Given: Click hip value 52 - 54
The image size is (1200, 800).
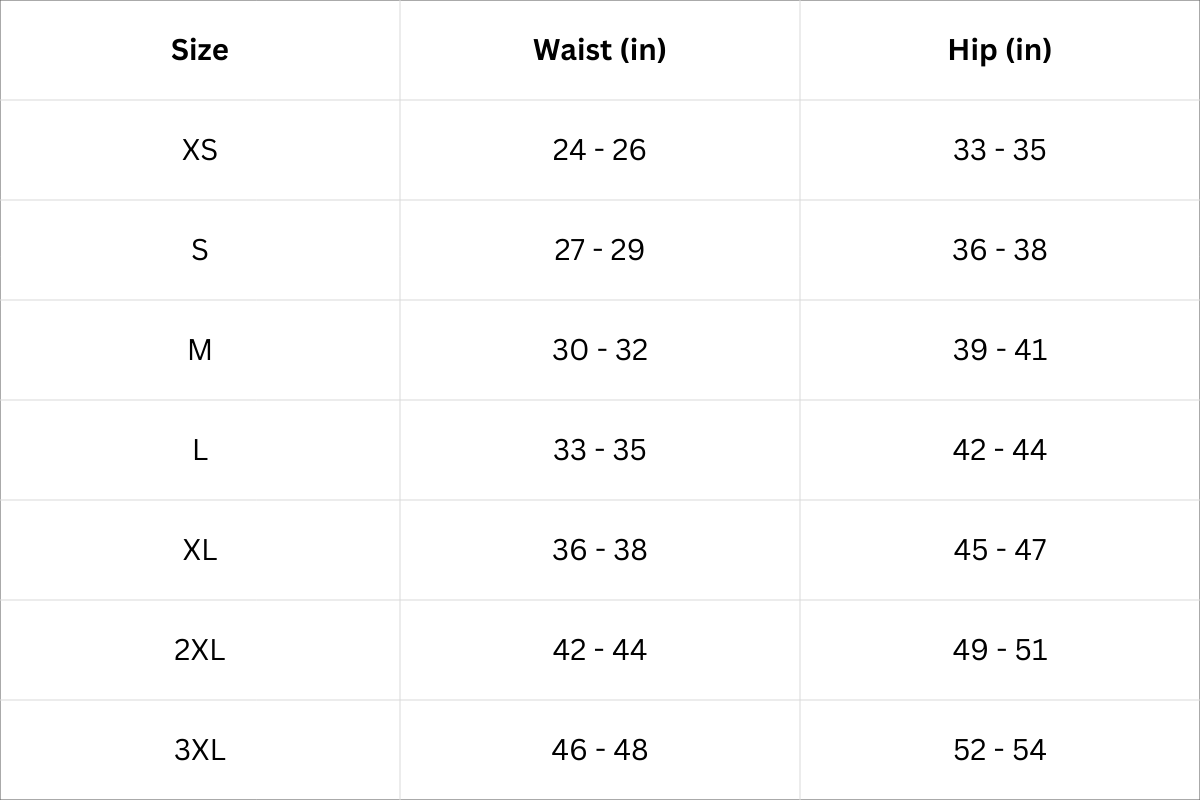Looking at the screenshot, I should [999, 750].
